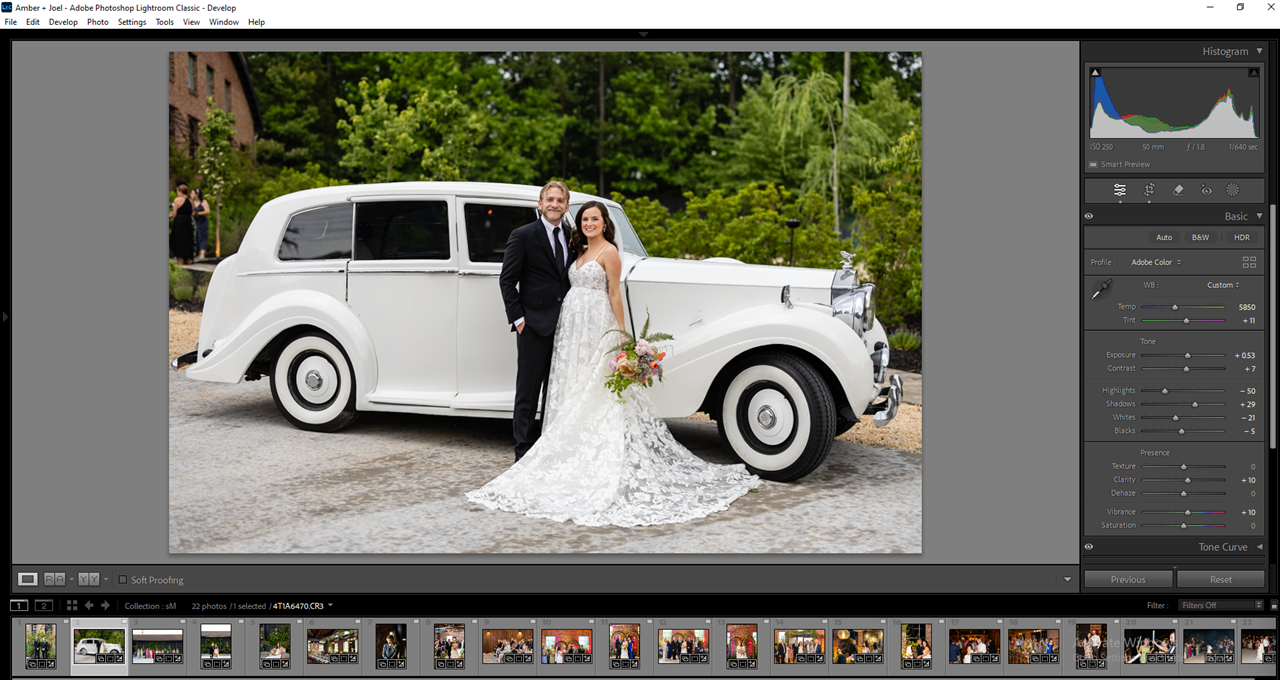Select the Healing eraser tool
The width and height of the screenshot is (1280, 680).
coord(1178,190)
